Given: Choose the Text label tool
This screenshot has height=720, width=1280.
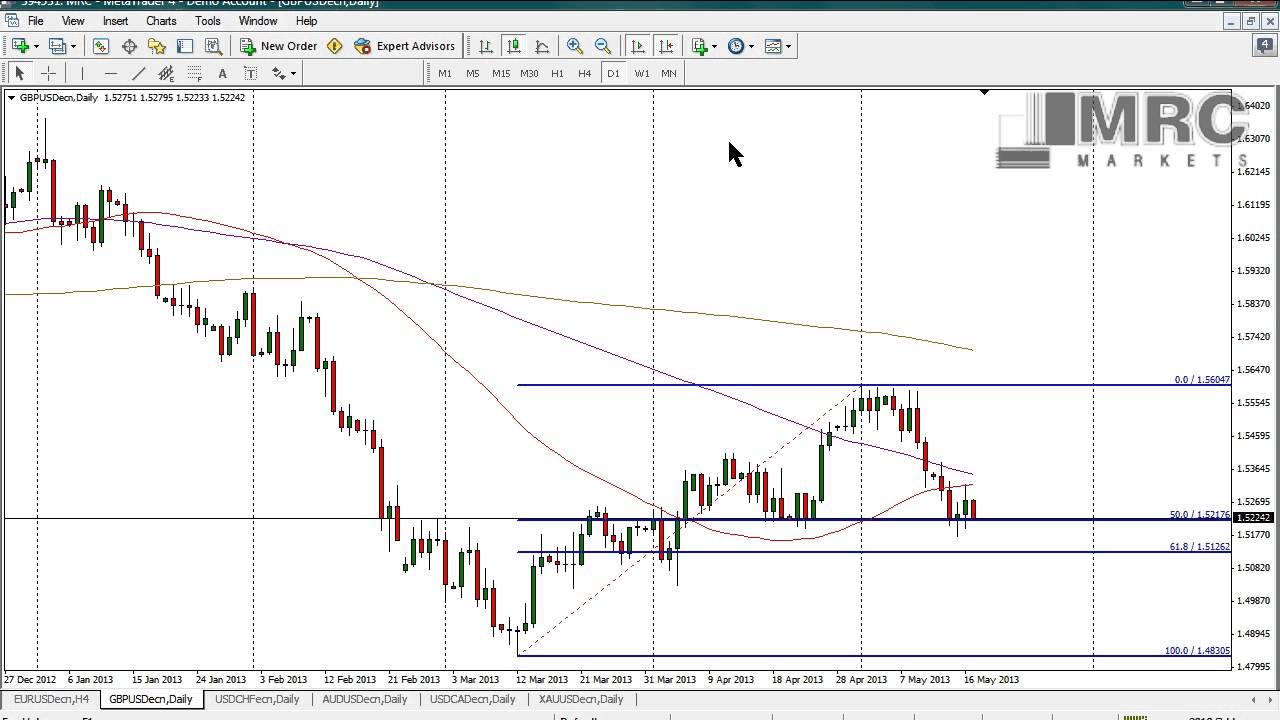Looking at the screenshot, I should [x=222, y=73].
